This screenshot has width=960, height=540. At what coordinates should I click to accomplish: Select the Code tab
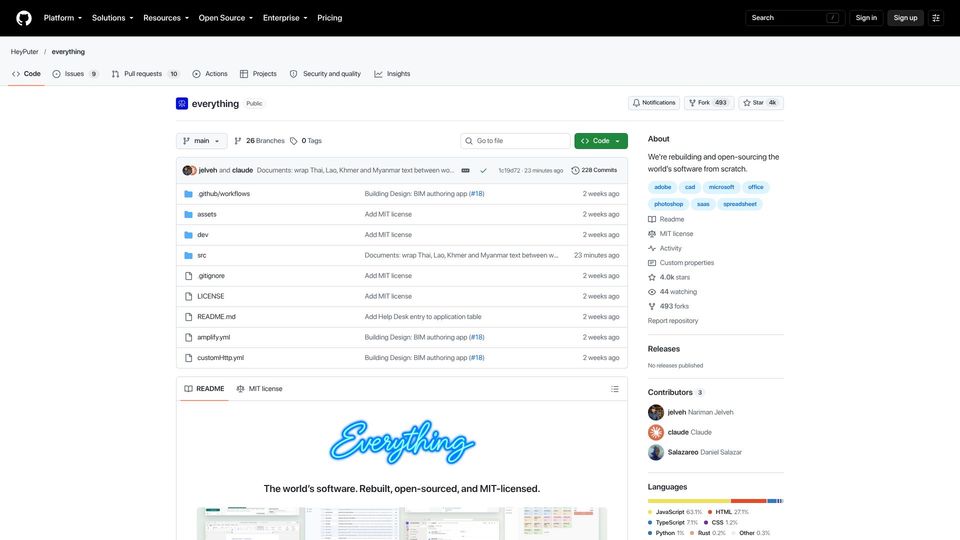[26, 74]
